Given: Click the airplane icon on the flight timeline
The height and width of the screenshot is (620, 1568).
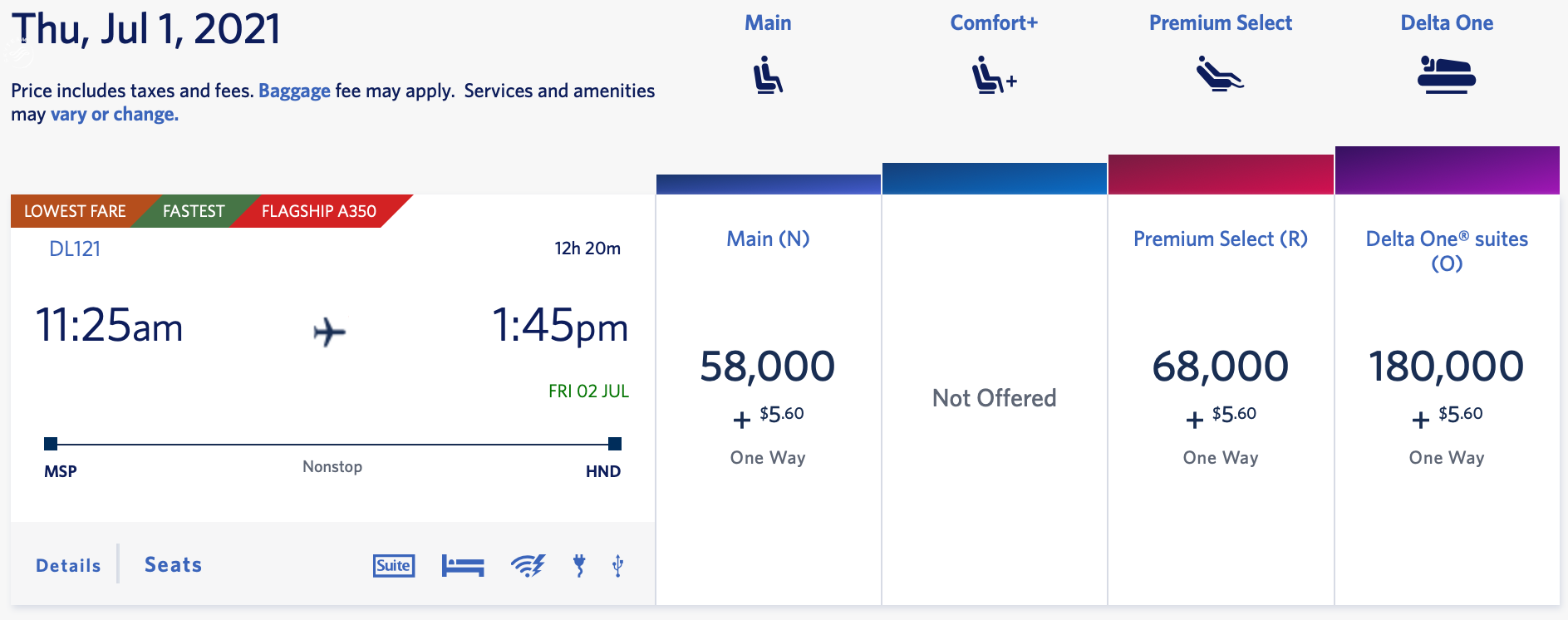Looking at the screenshot, I should [x=330, y=332].
